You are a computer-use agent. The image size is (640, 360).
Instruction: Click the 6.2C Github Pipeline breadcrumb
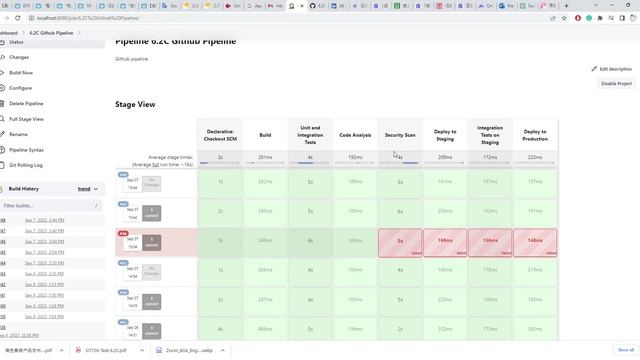click(x=51, y=33)
